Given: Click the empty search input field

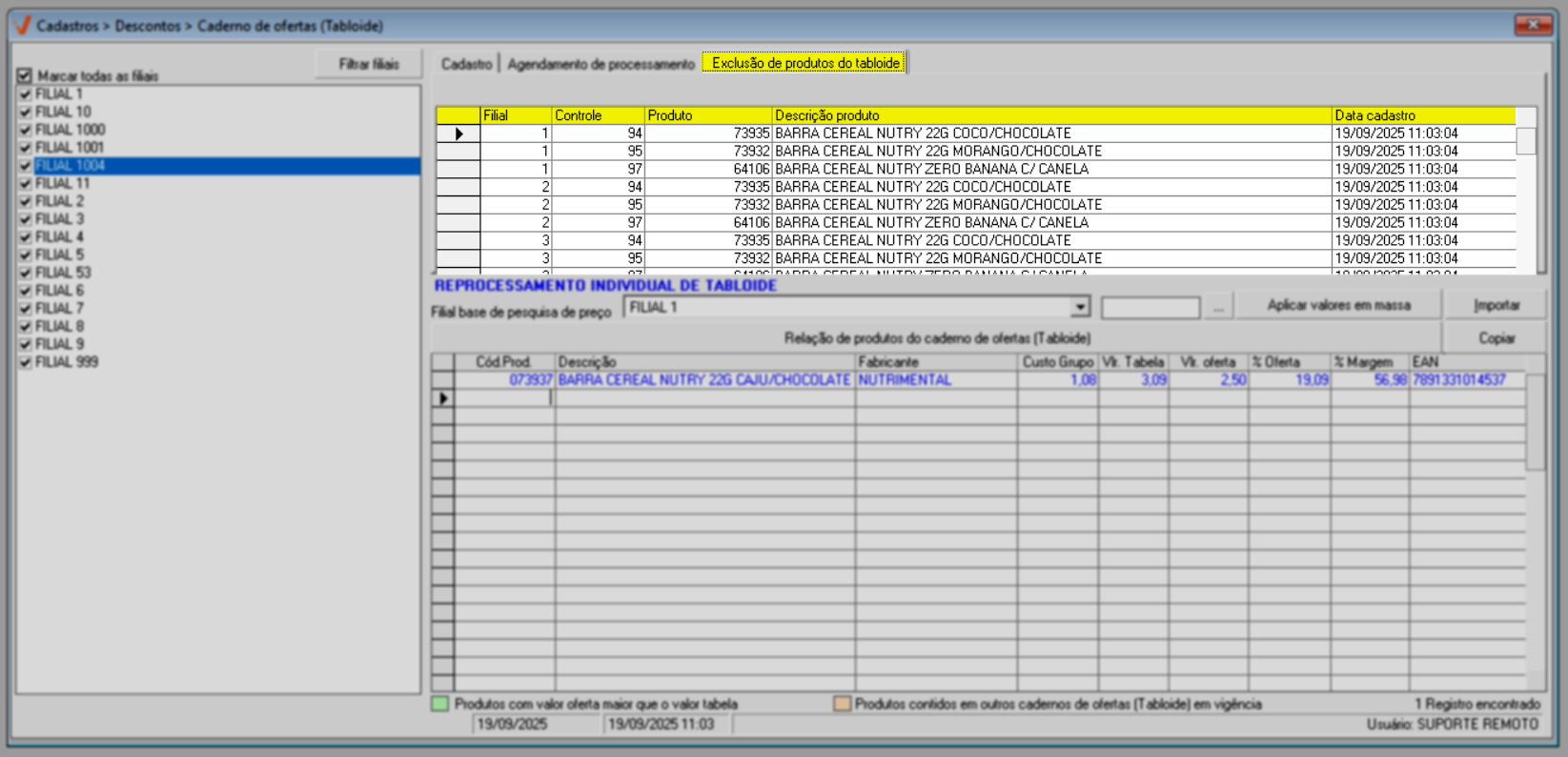Looking at the screenshot, I should (x=1151, y=307).
